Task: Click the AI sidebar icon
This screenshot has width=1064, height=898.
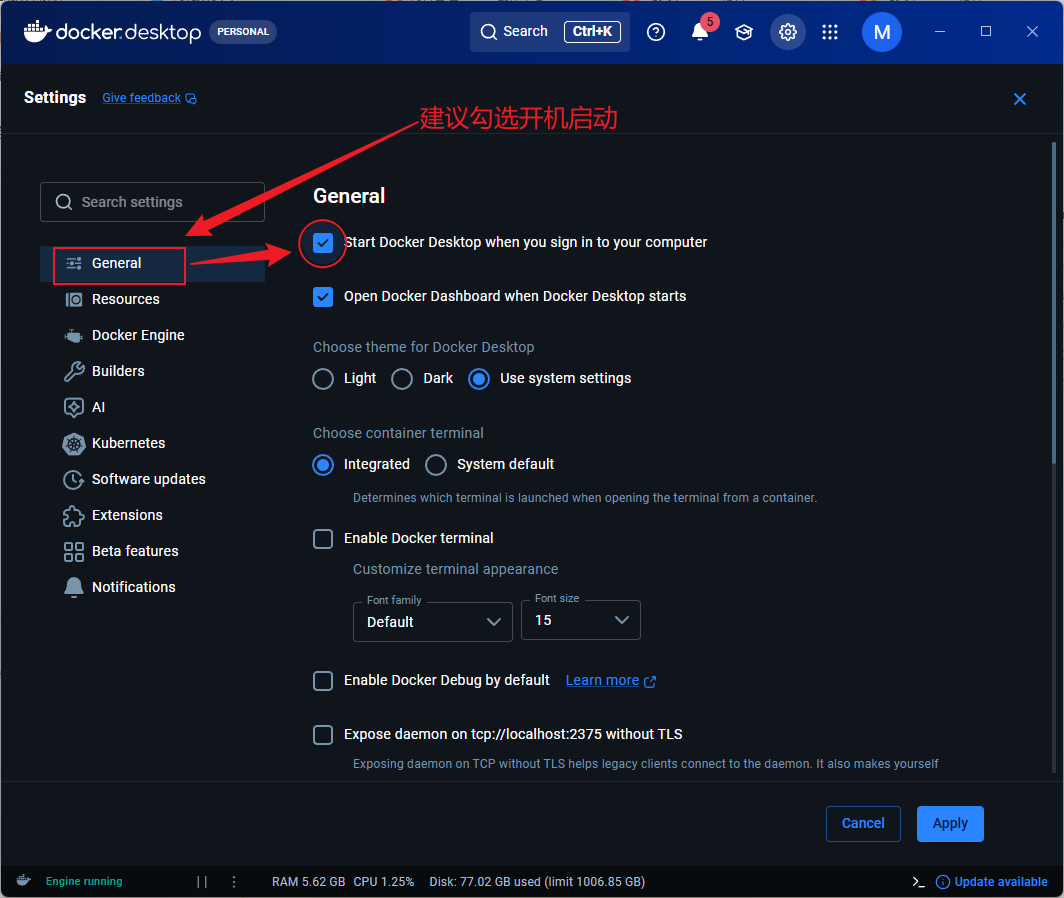Action: click(73, 407)
